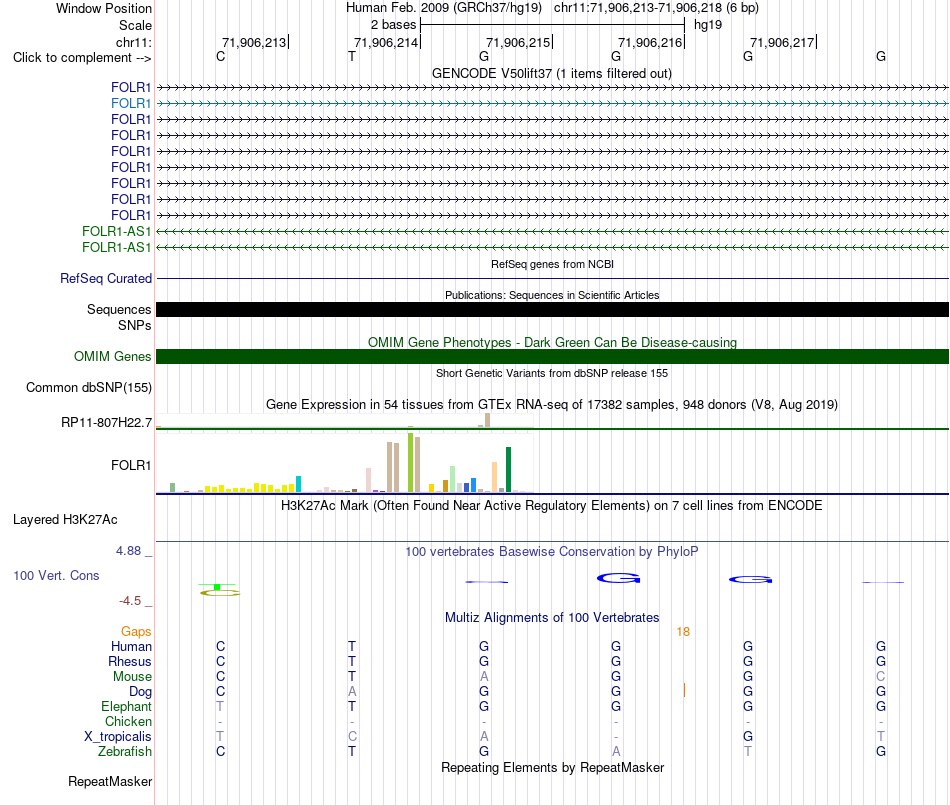Select the 'chr11:' ruler label
The height and width of the screenshot is (805, 950).
point(134,42)
